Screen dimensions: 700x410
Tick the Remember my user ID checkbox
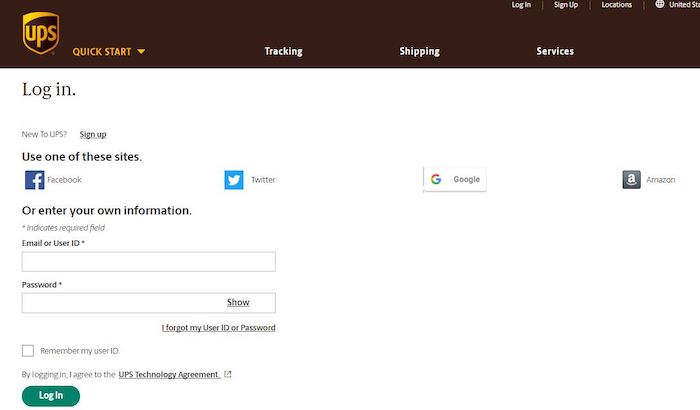pos(28,351)
